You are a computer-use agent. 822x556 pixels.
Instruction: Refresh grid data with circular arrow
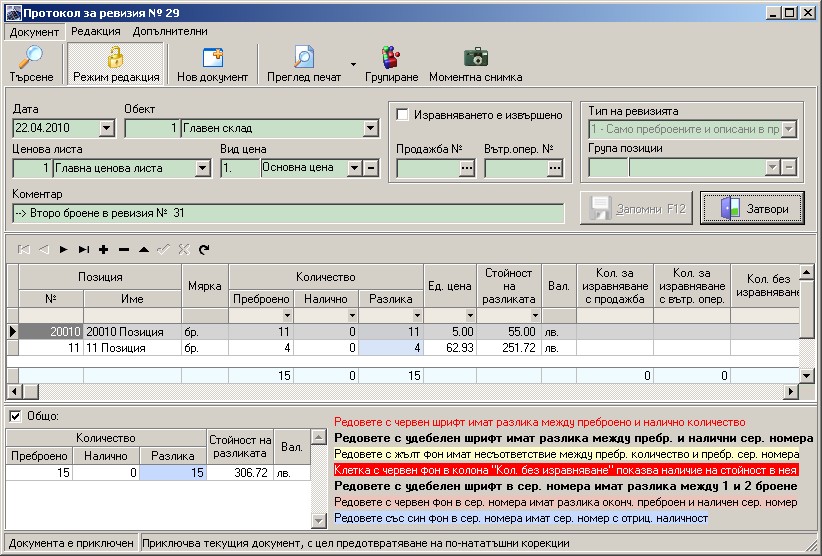[204, 249]
